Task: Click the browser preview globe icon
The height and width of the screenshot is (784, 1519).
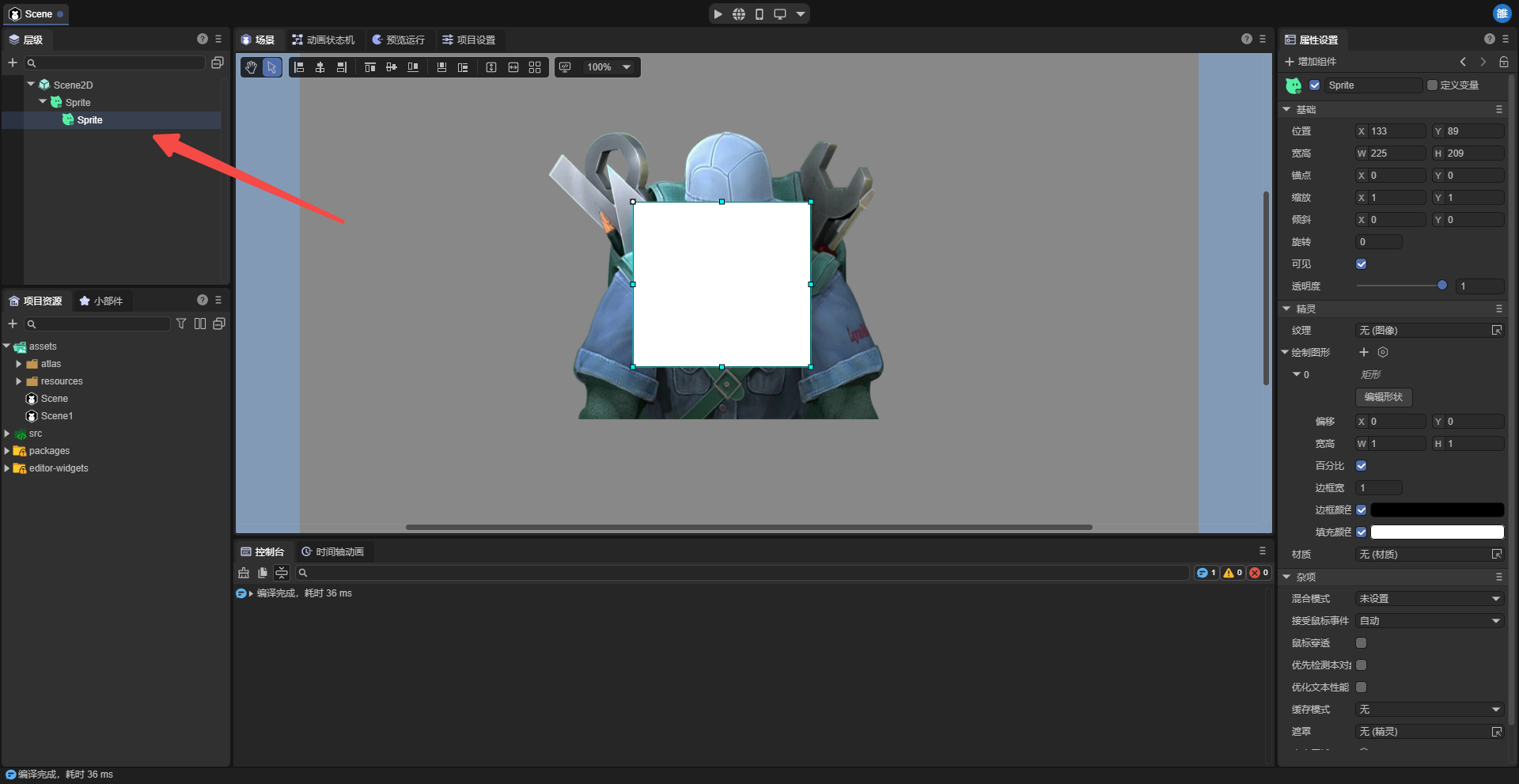Action: pos(738,14)
